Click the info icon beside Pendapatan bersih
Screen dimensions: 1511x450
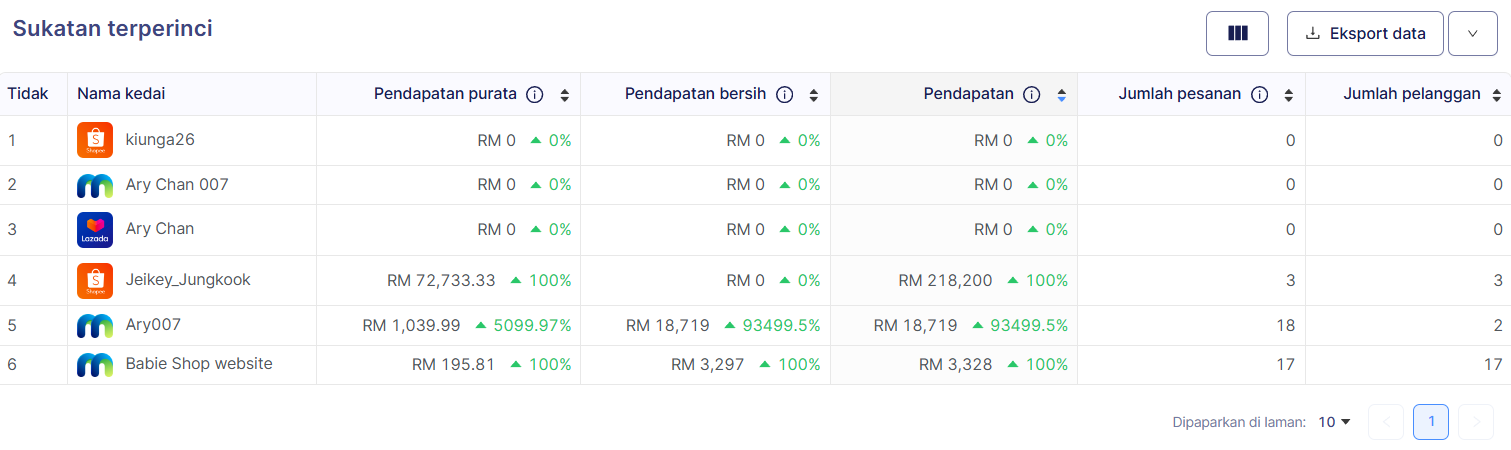(x=785, y=95)
